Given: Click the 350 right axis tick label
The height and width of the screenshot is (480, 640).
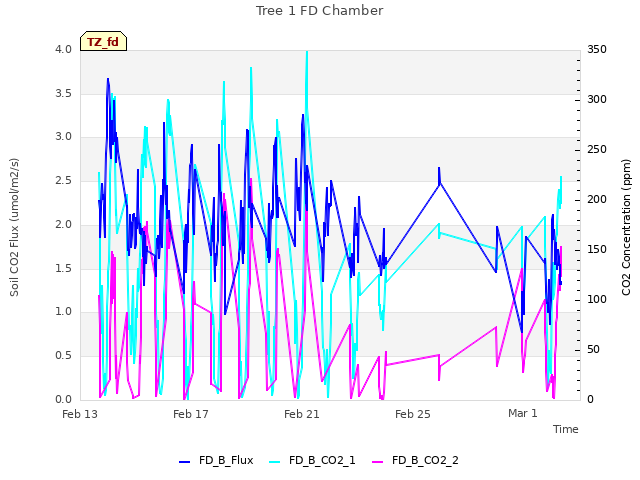Looking at the screenshot, I should pos(597,50).
